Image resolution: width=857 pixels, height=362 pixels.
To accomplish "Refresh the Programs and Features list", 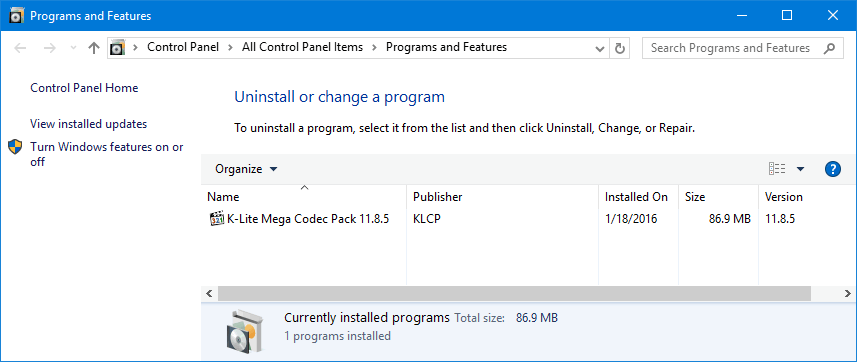I will coord(619,48).
